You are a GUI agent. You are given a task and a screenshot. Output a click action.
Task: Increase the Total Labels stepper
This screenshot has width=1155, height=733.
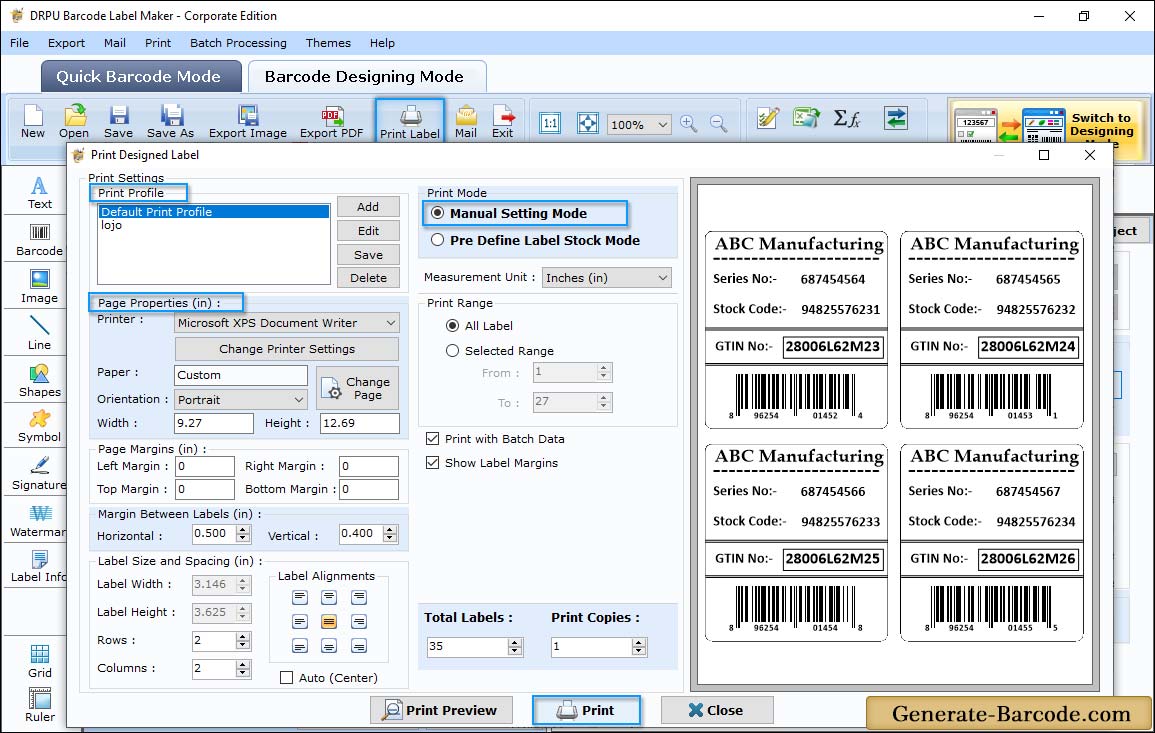tap(515, 642)
